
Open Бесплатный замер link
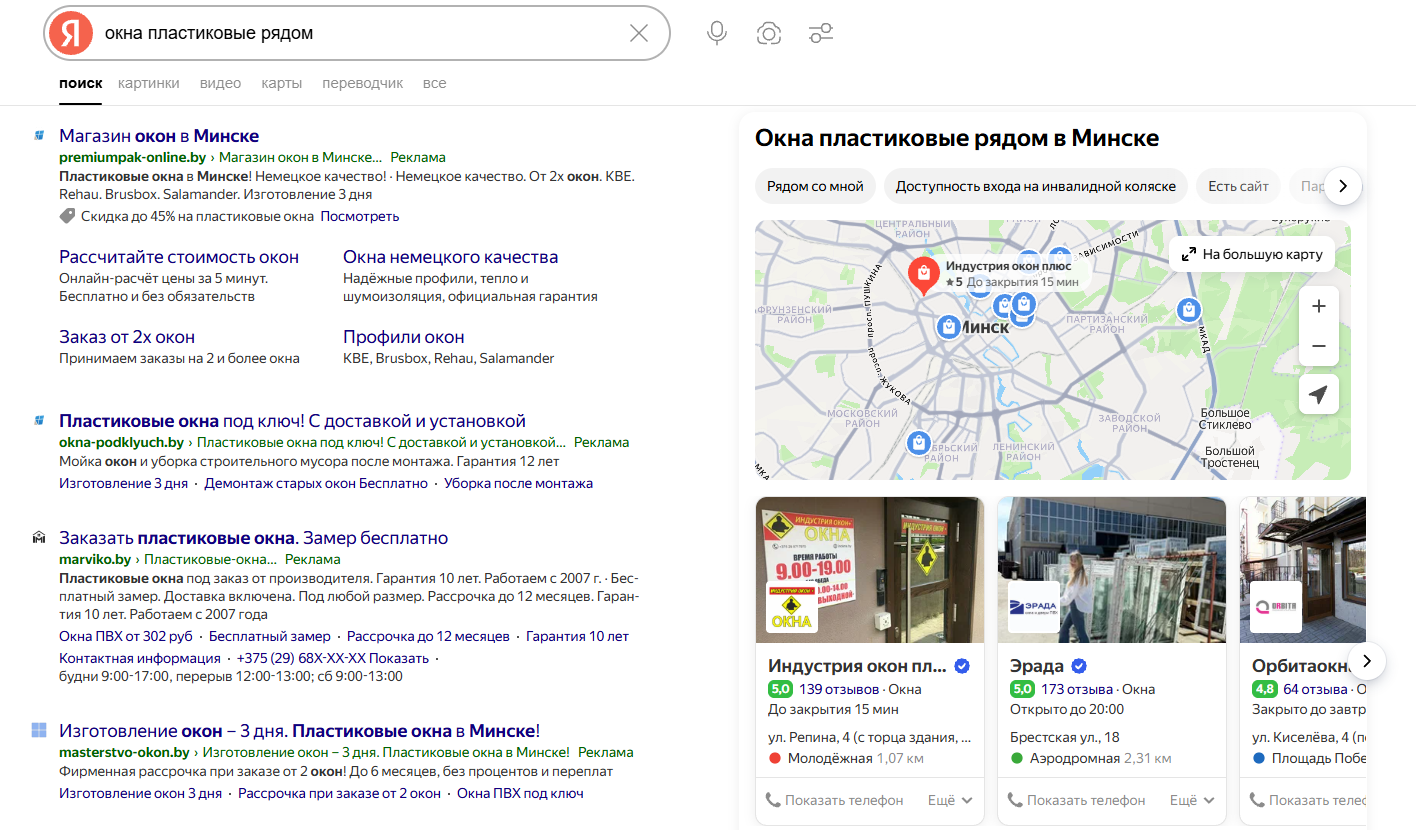[x=270, y=636]
